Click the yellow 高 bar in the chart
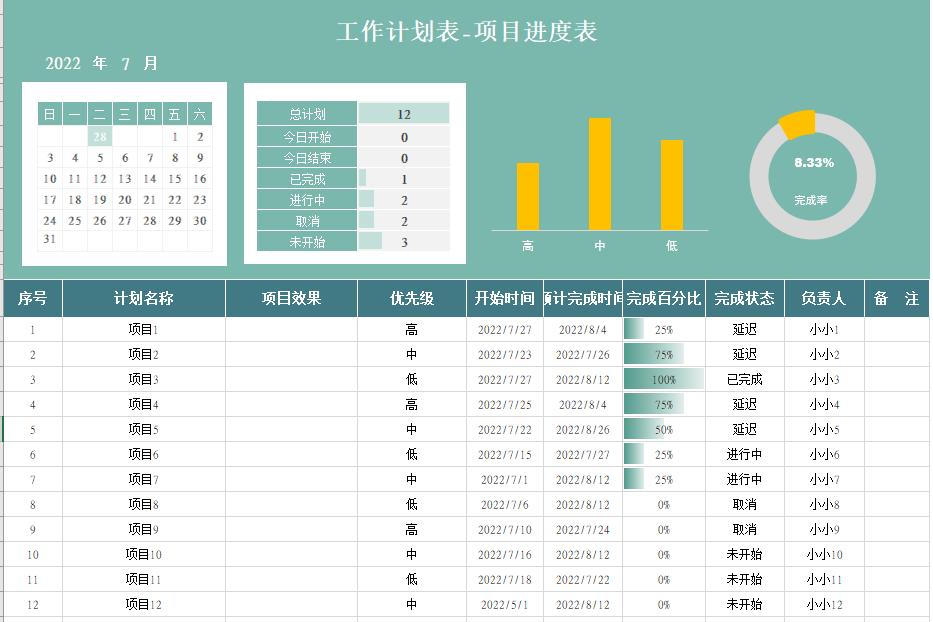The width and height of the screenshot is (933, 622). coord(525,195)
